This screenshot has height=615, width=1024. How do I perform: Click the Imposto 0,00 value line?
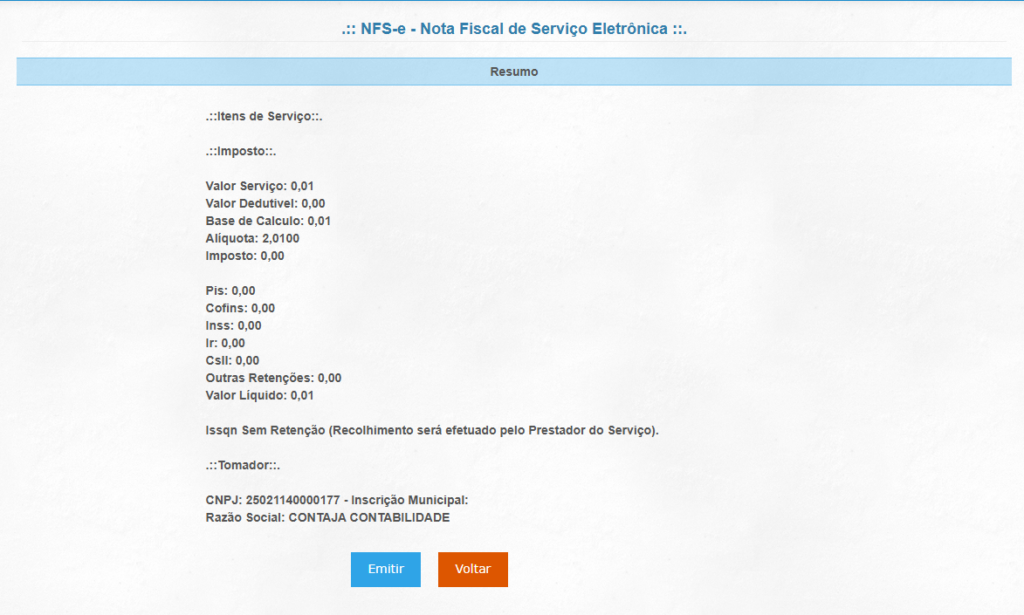tap(245, 256)
